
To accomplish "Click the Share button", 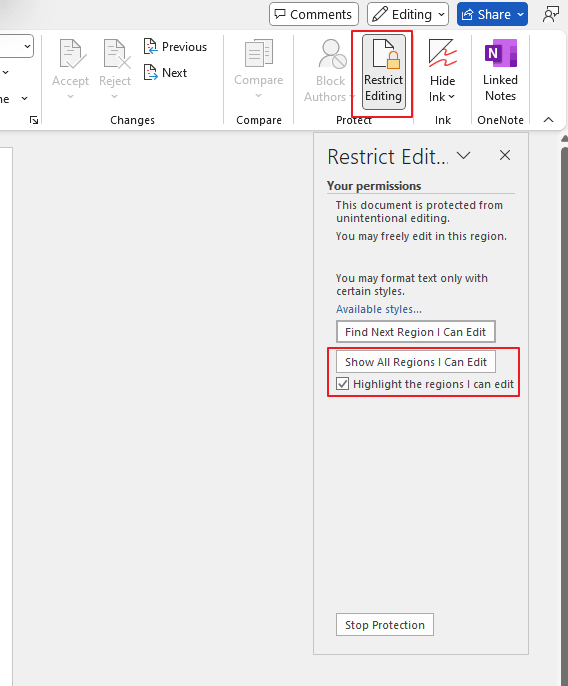I will point(492,14).
